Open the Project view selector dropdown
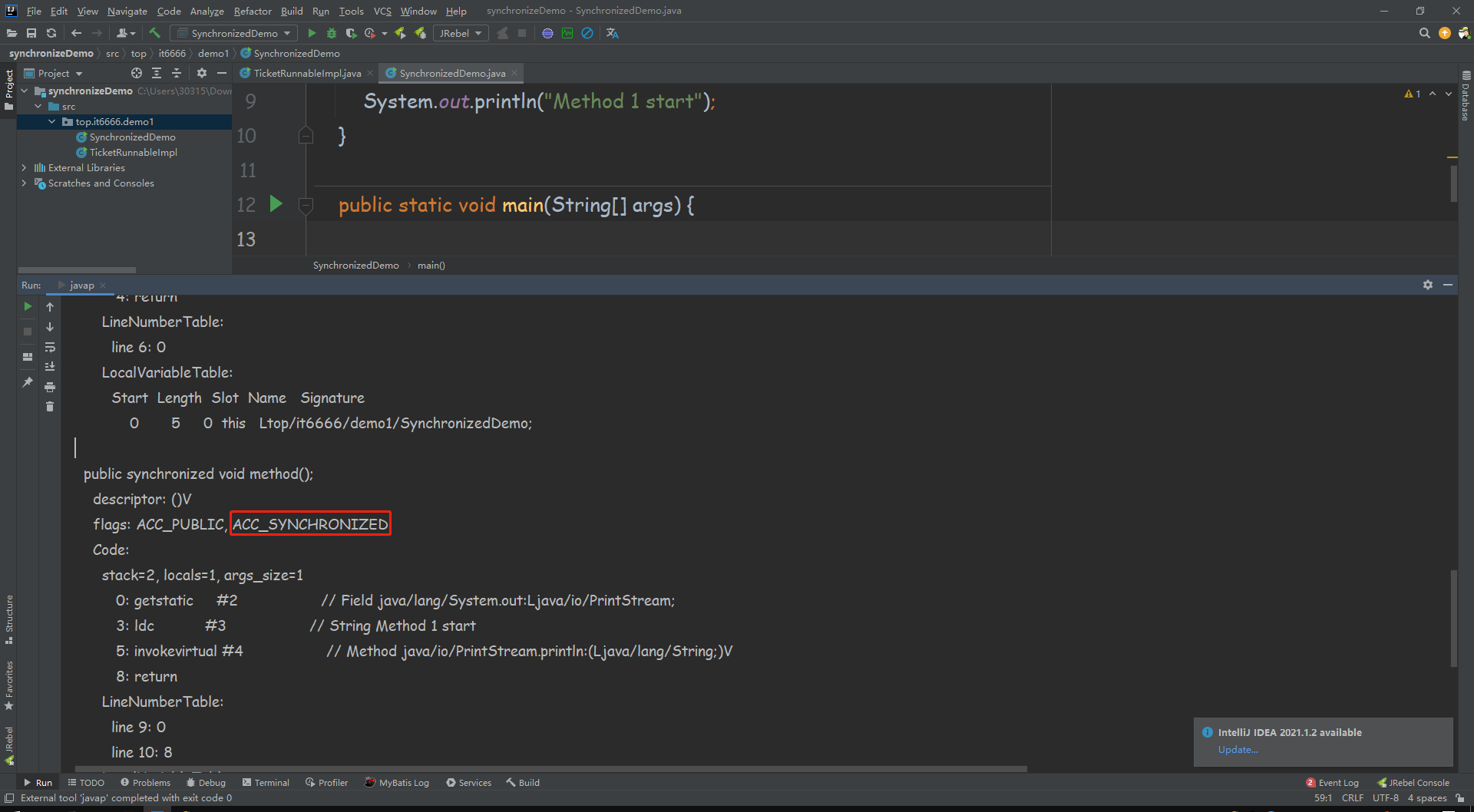The image size is (1474, 812). coord(54,73)
